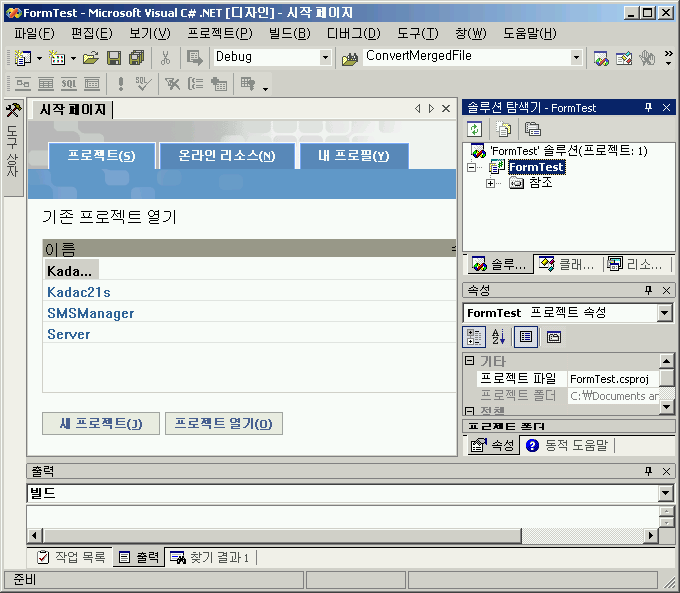Click the Save All icon
The image size is (680, 593).
[x=137, y=57]
